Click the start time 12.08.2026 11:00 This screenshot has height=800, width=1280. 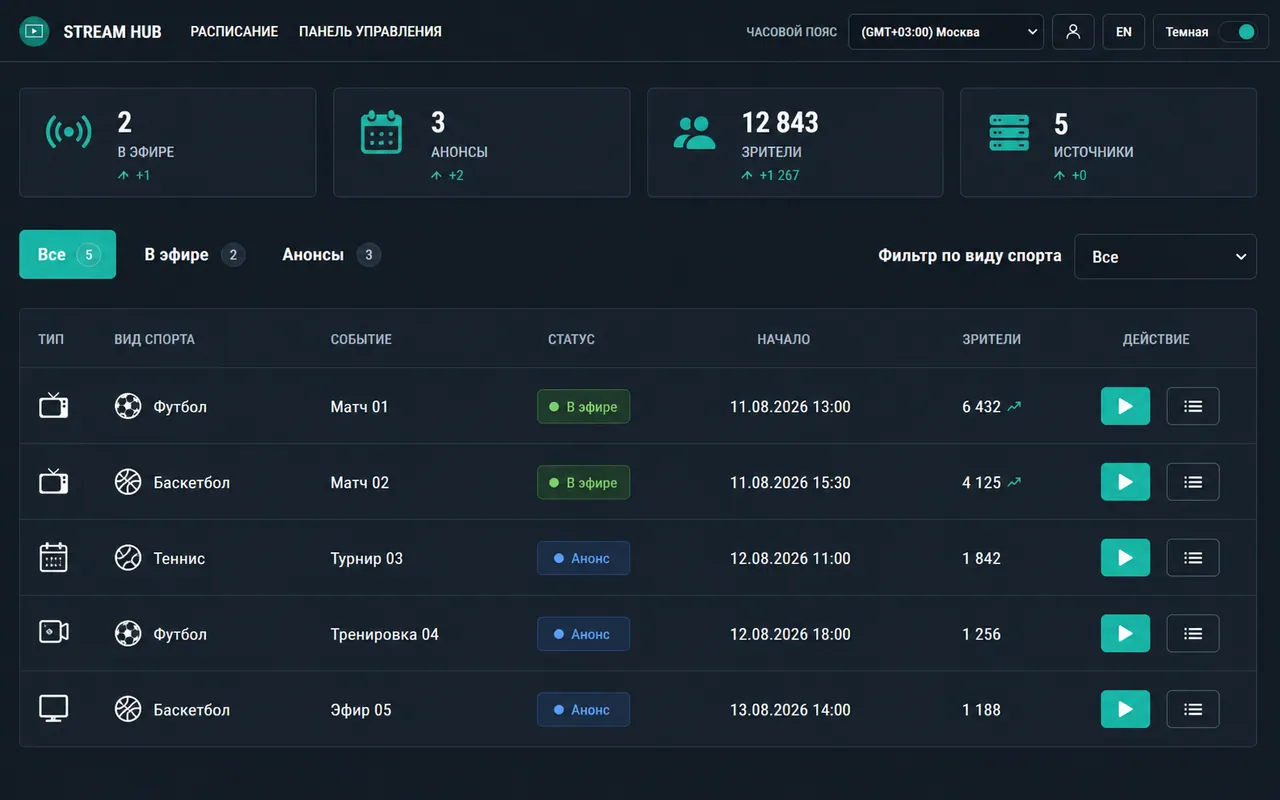click(x=790, y=558)
